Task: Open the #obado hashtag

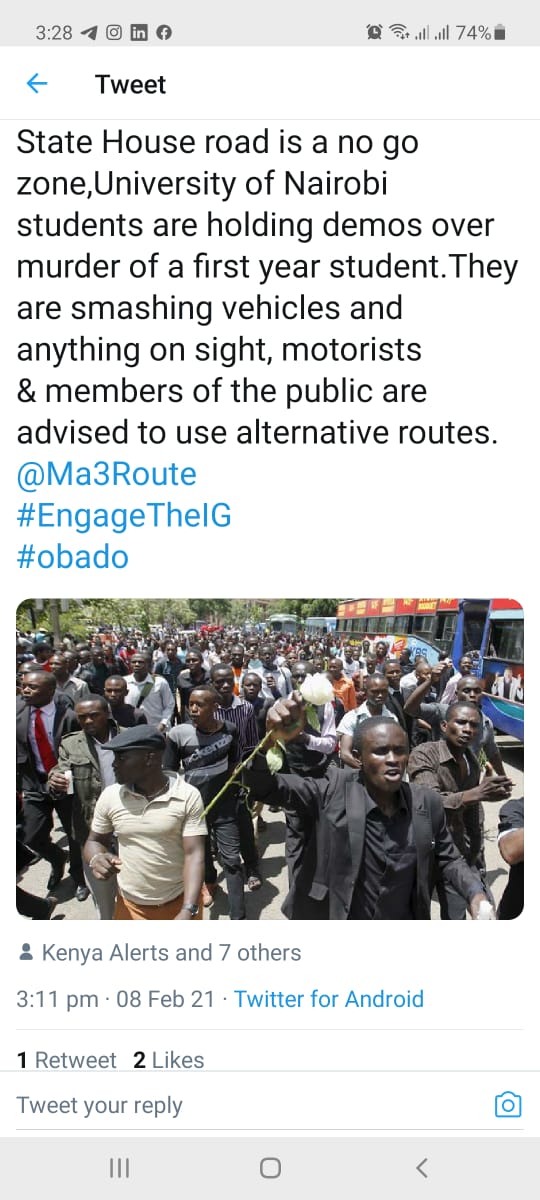Action: click(73, 557)
